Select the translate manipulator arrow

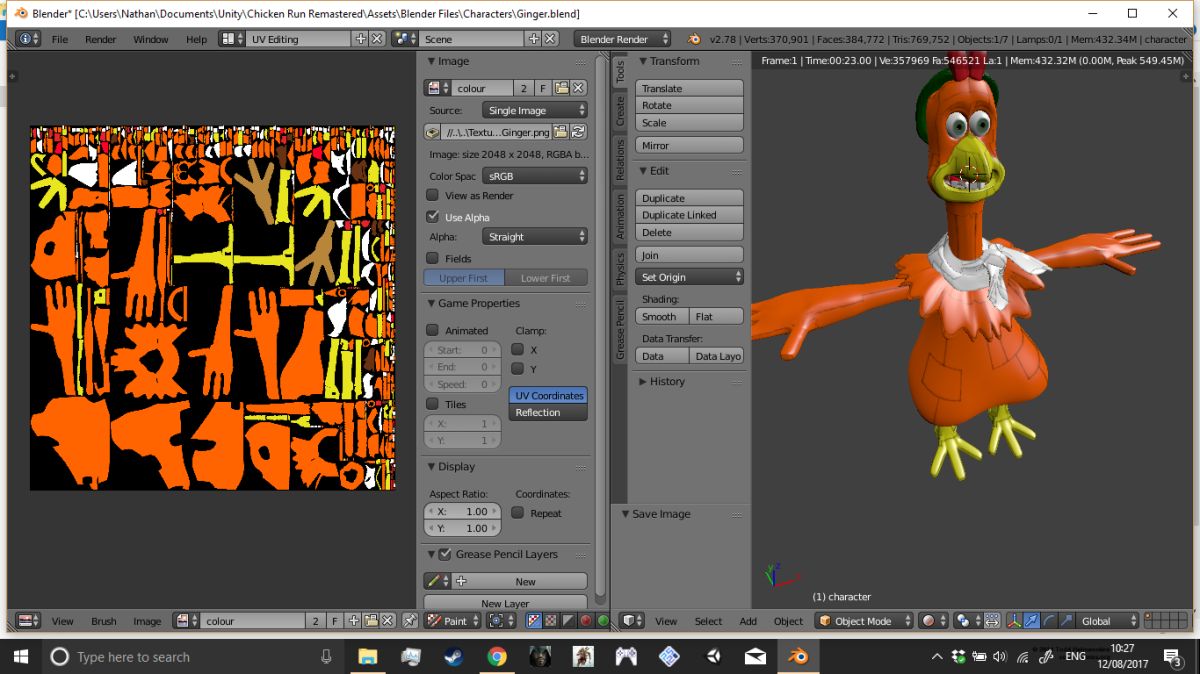pyautogui.click(x=1032, y=621)
